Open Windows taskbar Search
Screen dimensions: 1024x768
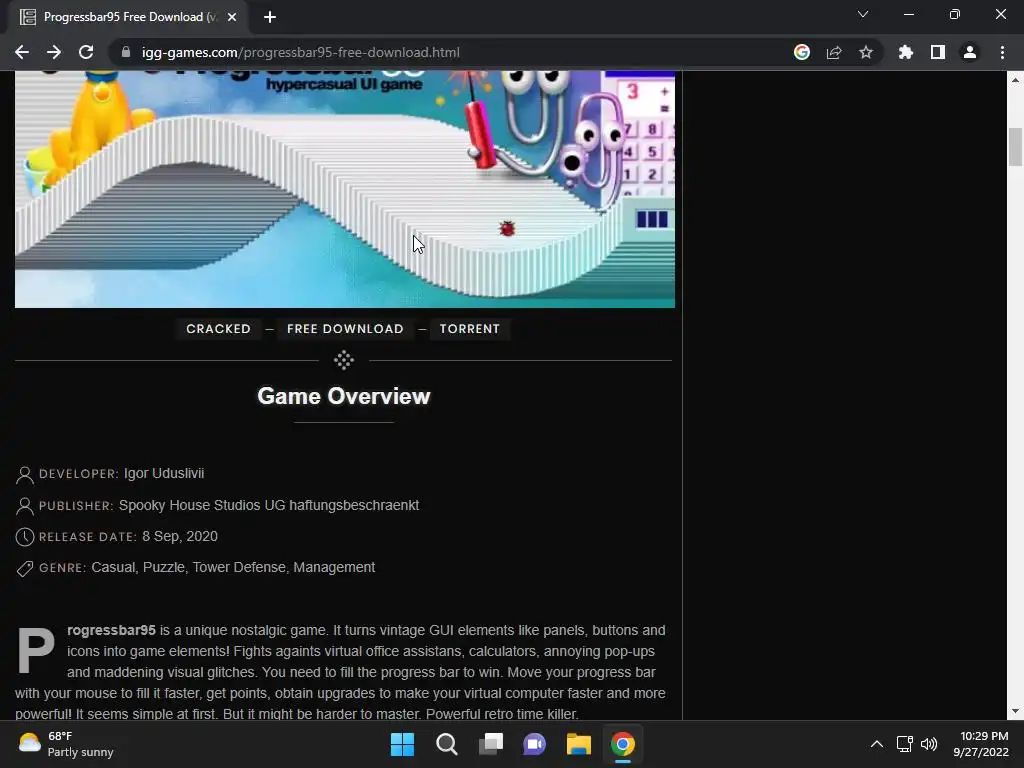pos(447,744)
